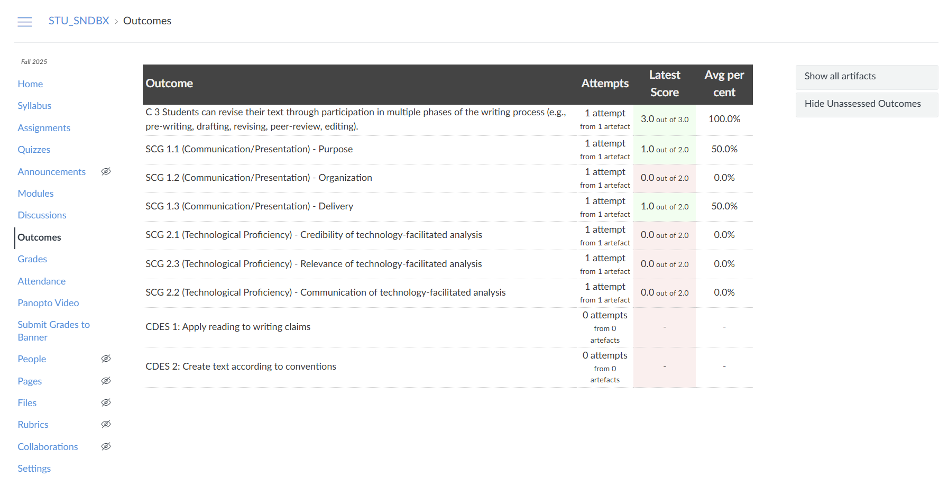Click the hidden-eye icon beside Files
This screenshot has height=477, width=939.
pyautogui.click(x=106, y=403)
